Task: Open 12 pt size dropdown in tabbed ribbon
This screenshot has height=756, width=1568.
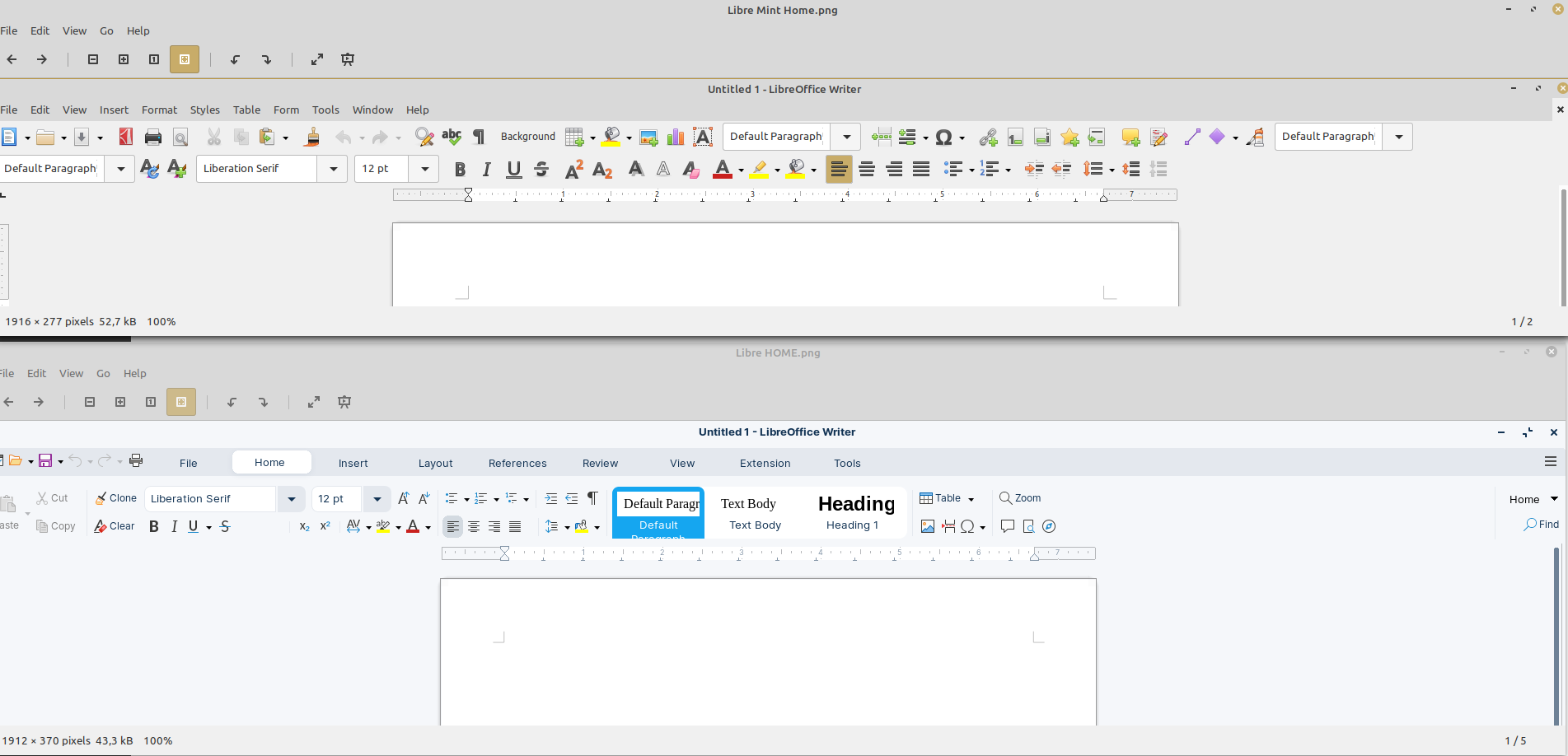Action: coord(377,499)
